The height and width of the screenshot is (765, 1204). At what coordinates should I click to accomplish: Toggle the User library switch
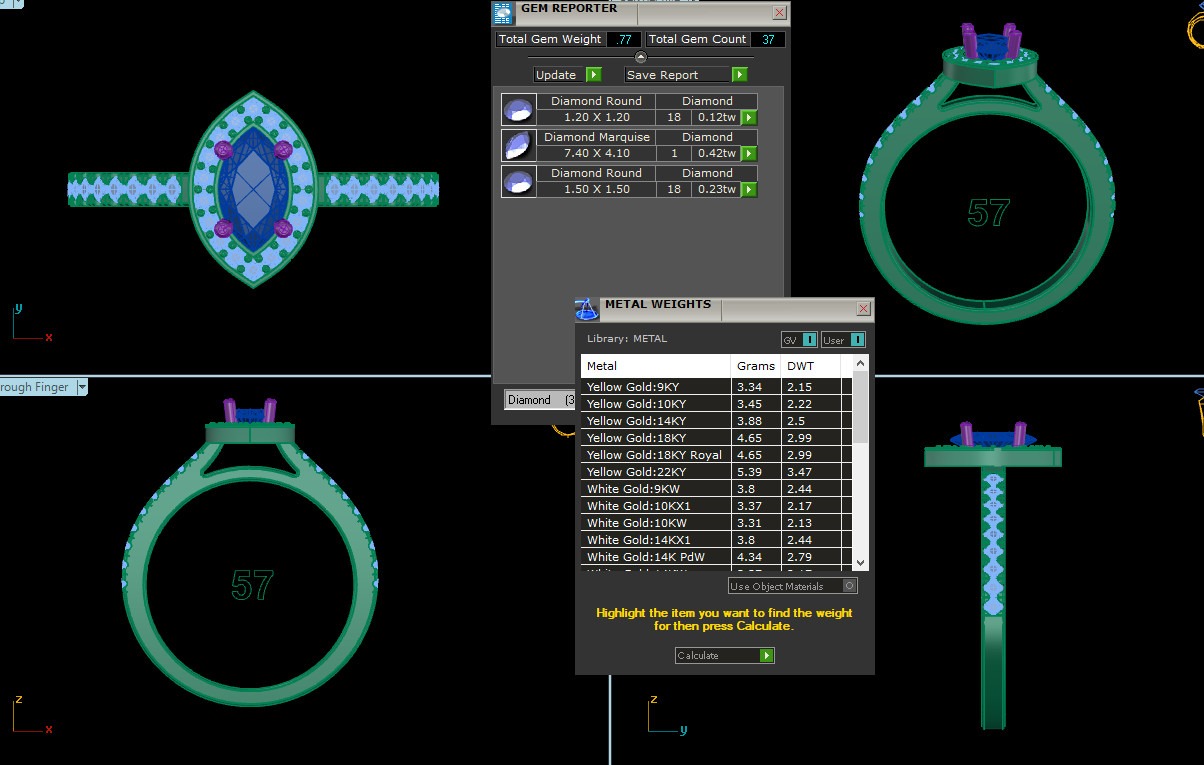pos(857,340)
